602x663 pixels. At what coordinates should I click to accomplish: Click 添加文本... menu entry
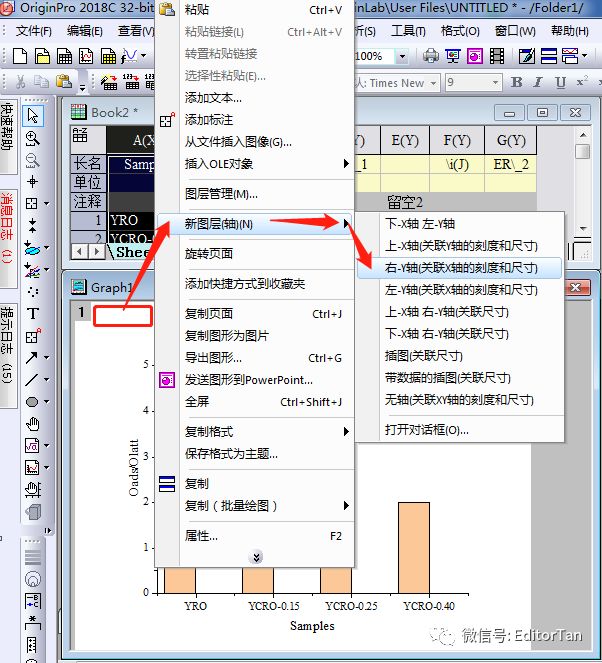click(255, 98)
